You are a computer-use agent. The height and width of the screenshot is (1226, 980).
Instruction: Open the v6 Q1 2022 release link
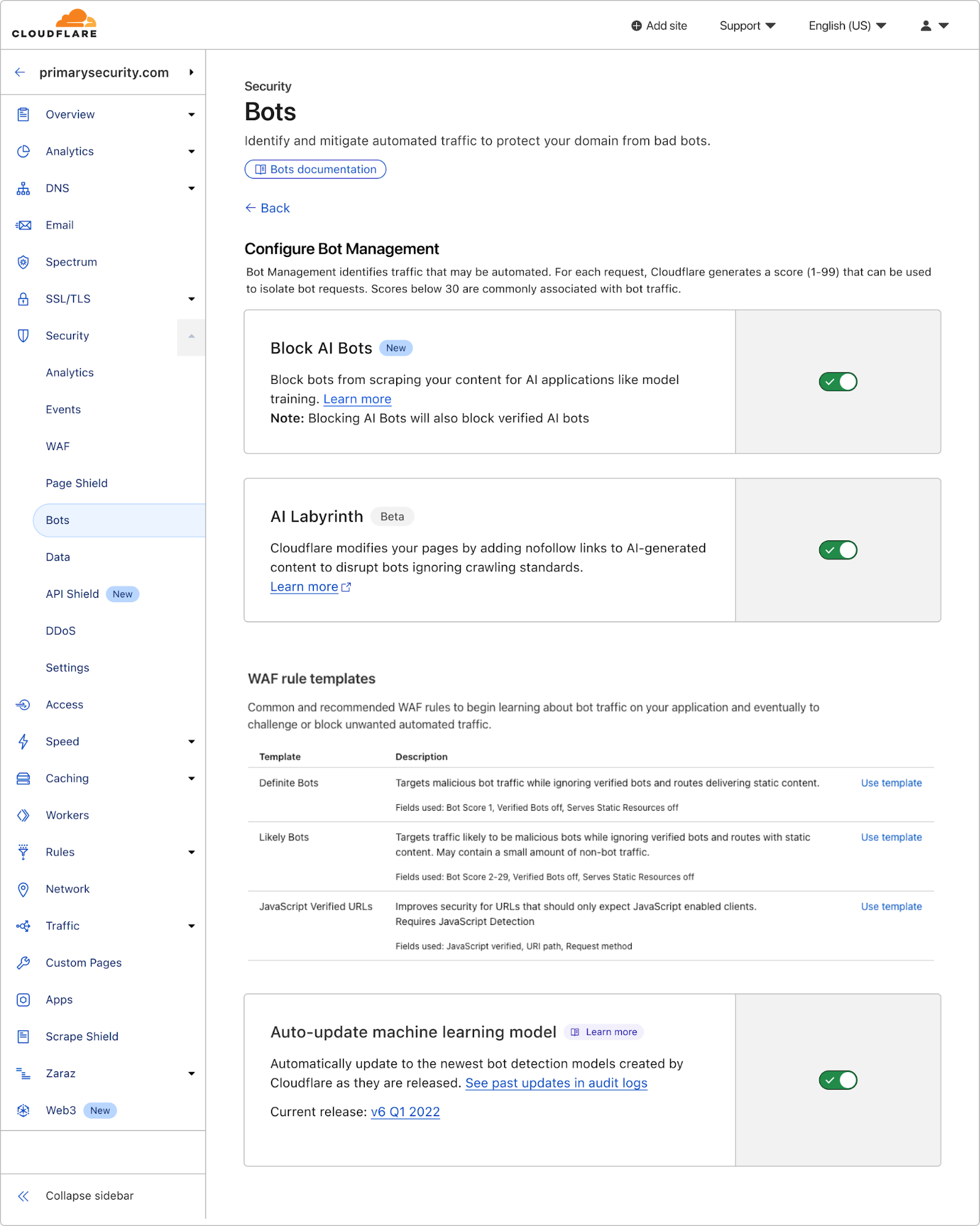pyautogui.click(x=405, y=1112)
